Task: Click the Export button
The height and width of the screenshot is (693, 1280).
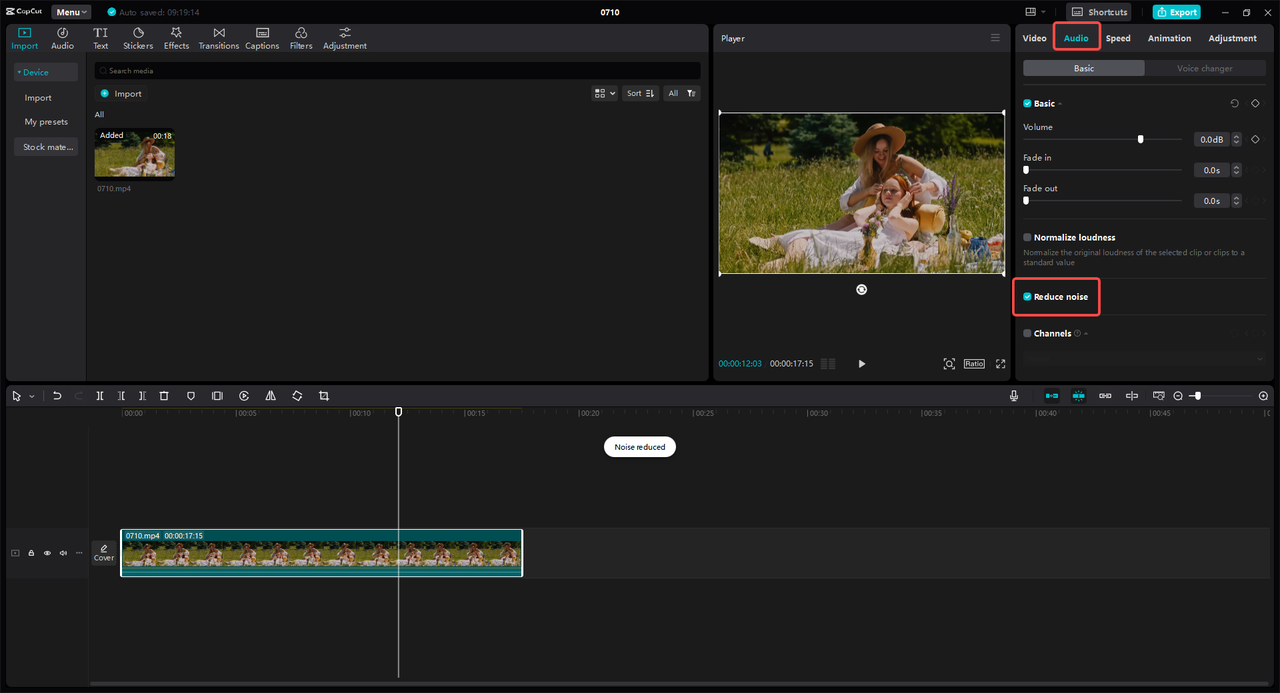Action: (1176, 12)
